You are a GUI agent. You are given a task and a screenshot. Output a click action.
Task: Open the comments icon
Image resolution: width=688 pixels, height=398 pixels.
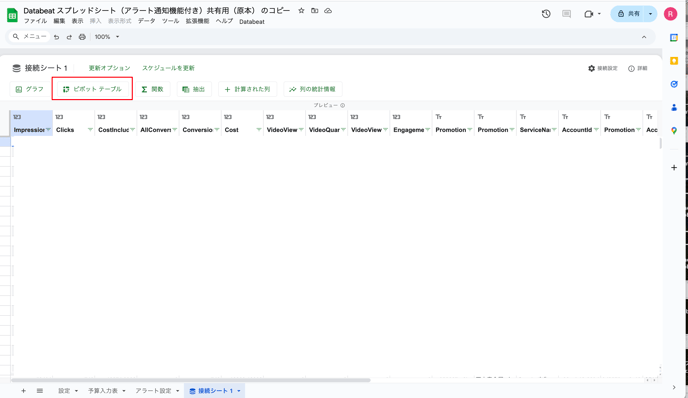click(x=566, y=14)
